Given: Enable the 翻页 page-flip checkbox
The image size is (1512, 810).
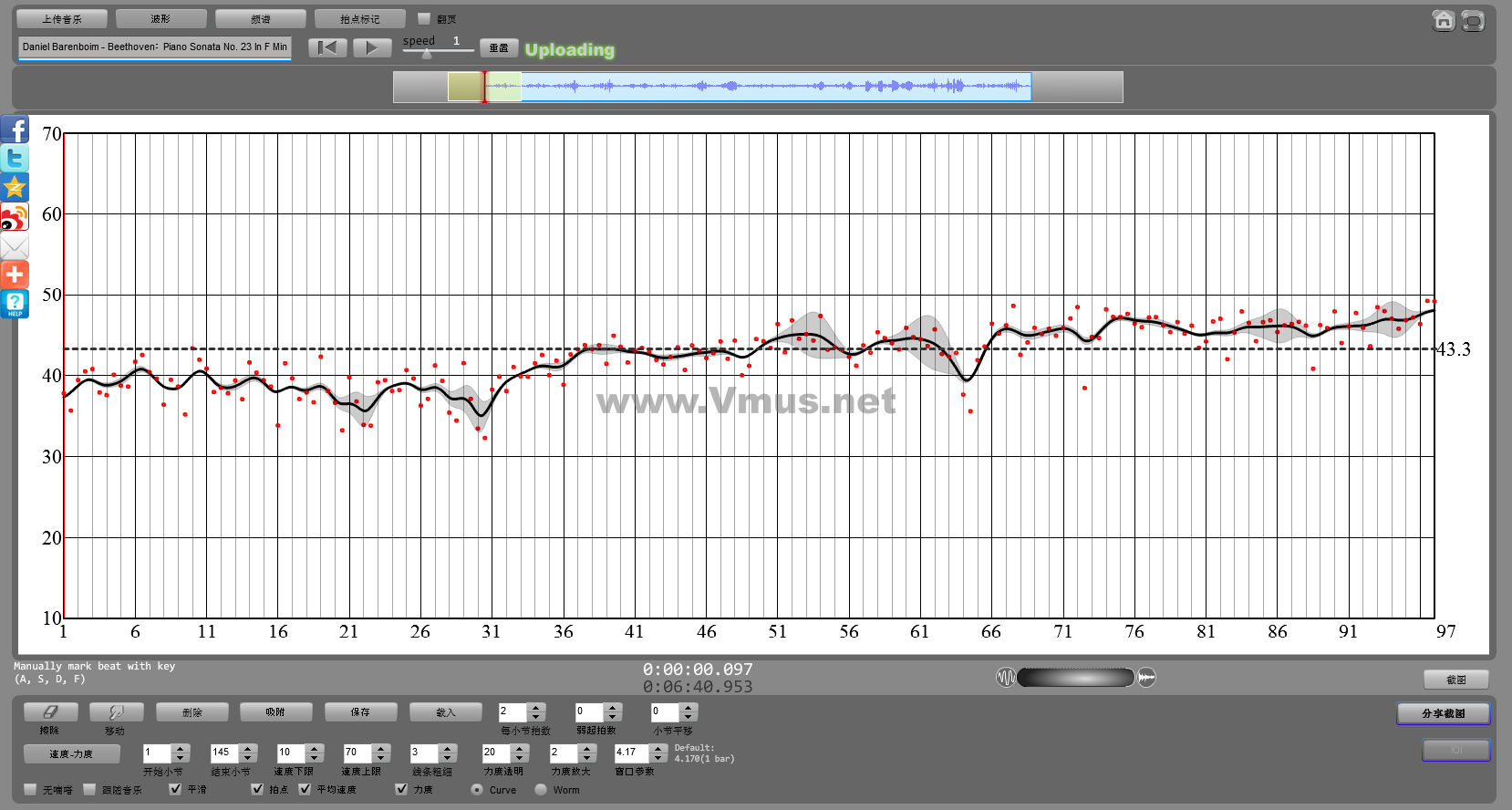Looking at the screenshot, I should point(424,18).
